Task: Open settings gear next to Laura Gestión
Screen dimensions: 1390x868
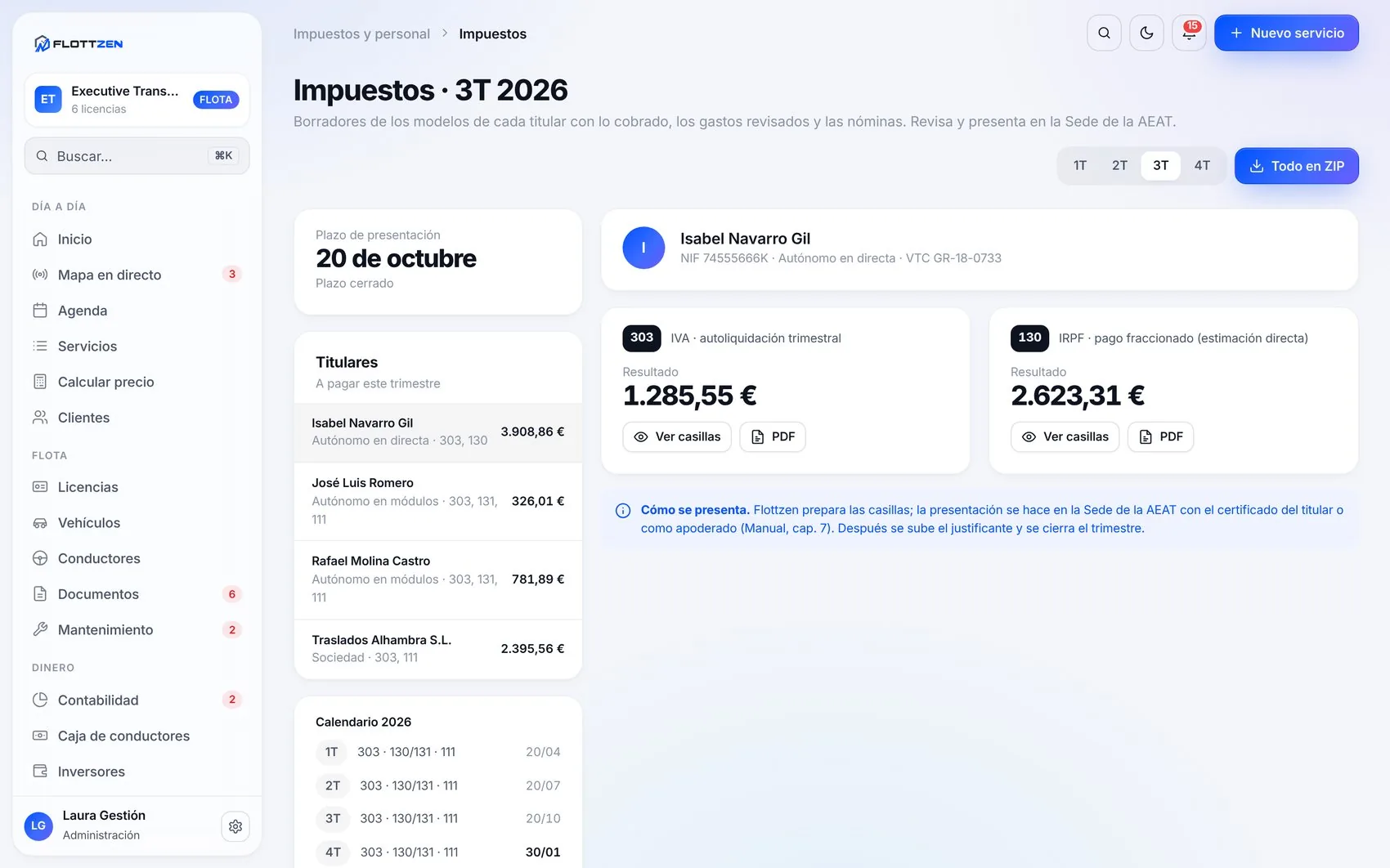Action: point(235,826)
